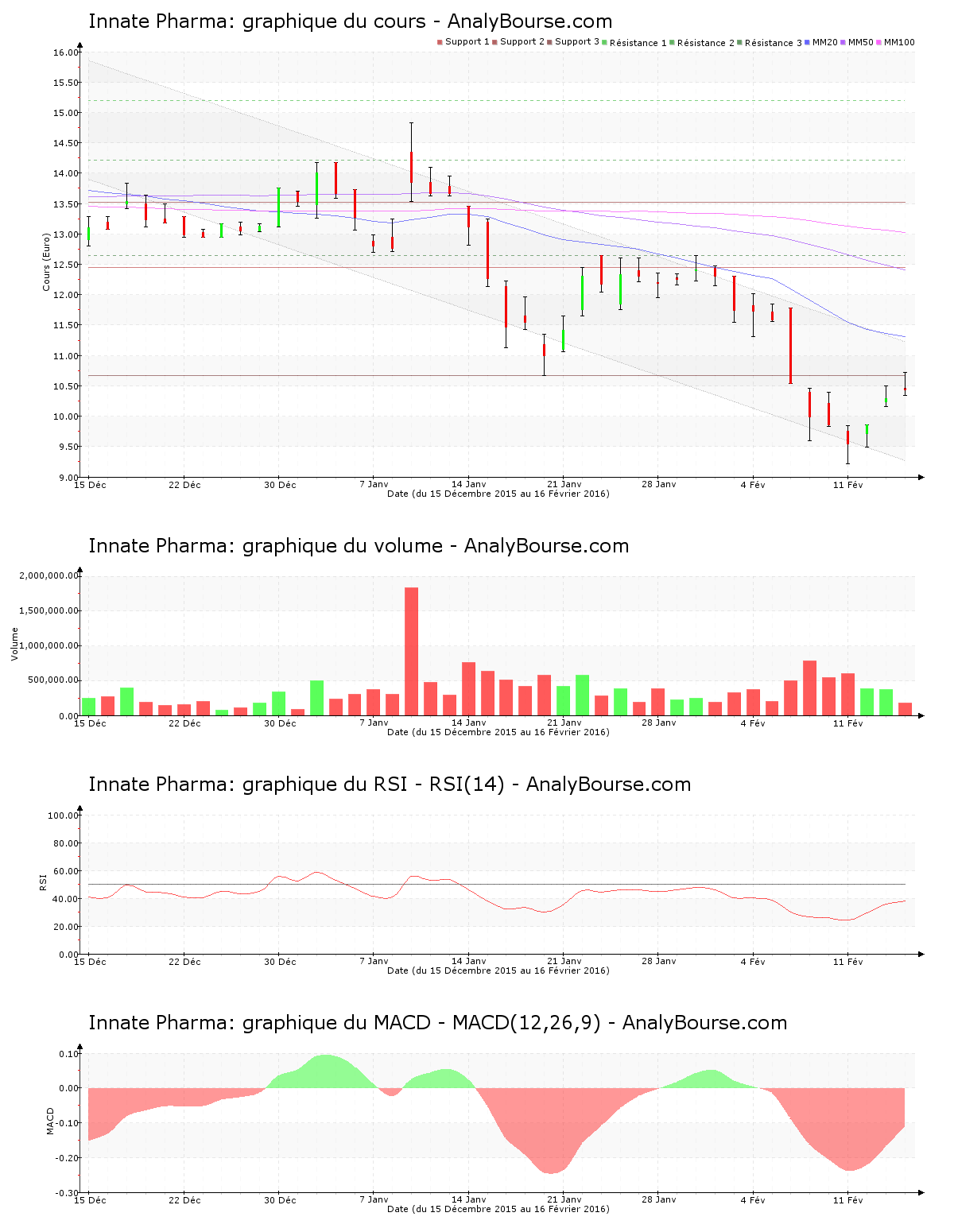The height and width of the screenshot is (1232, 954).
Task: Click the 9.00 price axis value
Action: 68,477
